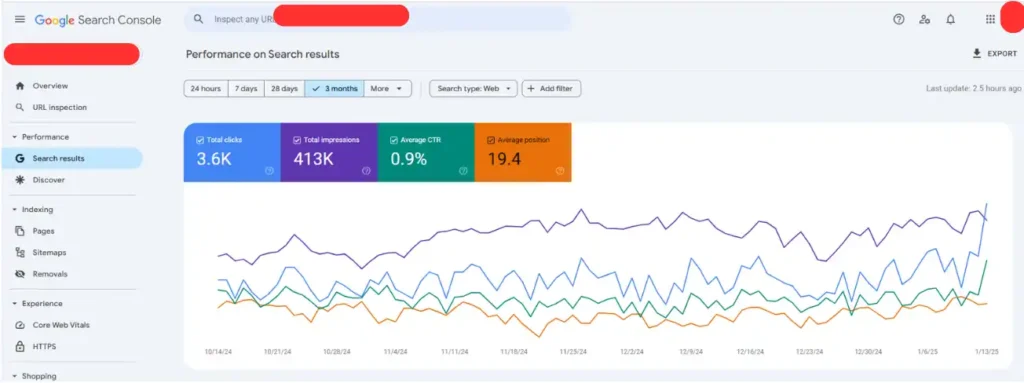Toggle the Average position checkbox
Viewport: 1024px width, 383px height.
point(491,140)
